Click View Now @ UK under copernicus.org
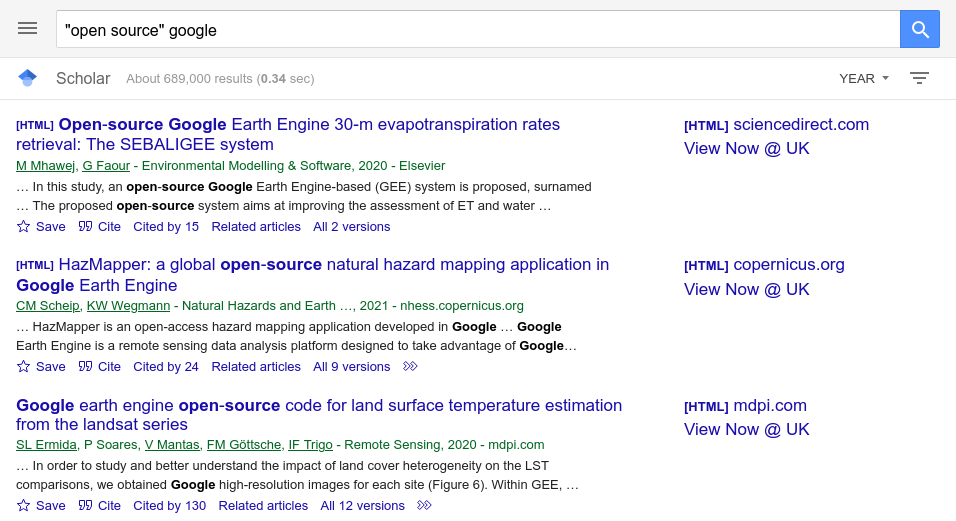The image size is (956, 521). [x=746, y=289]
